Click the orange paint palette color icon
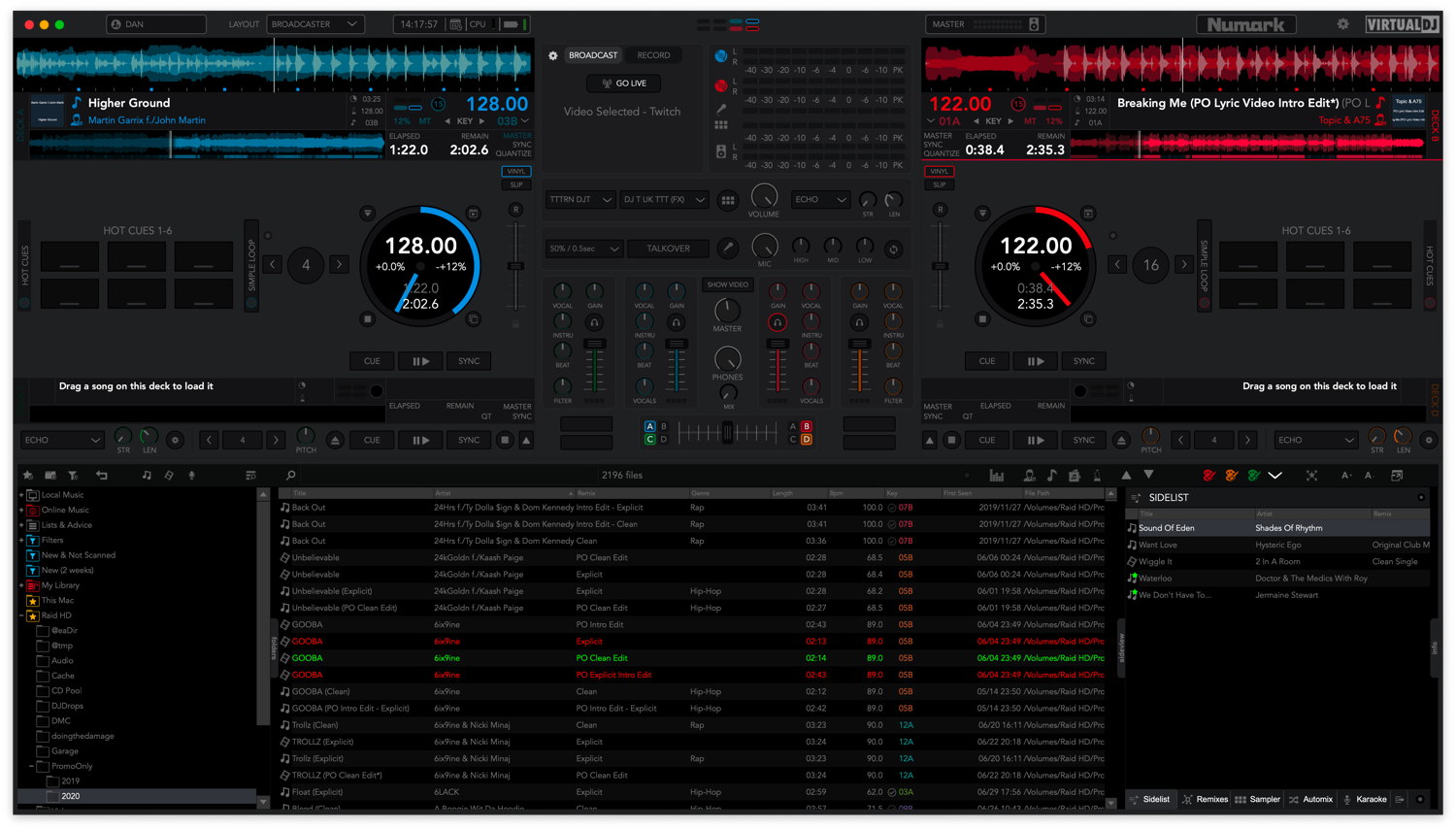Viewport: 1456px width, 830px height. click(1231, 476)
